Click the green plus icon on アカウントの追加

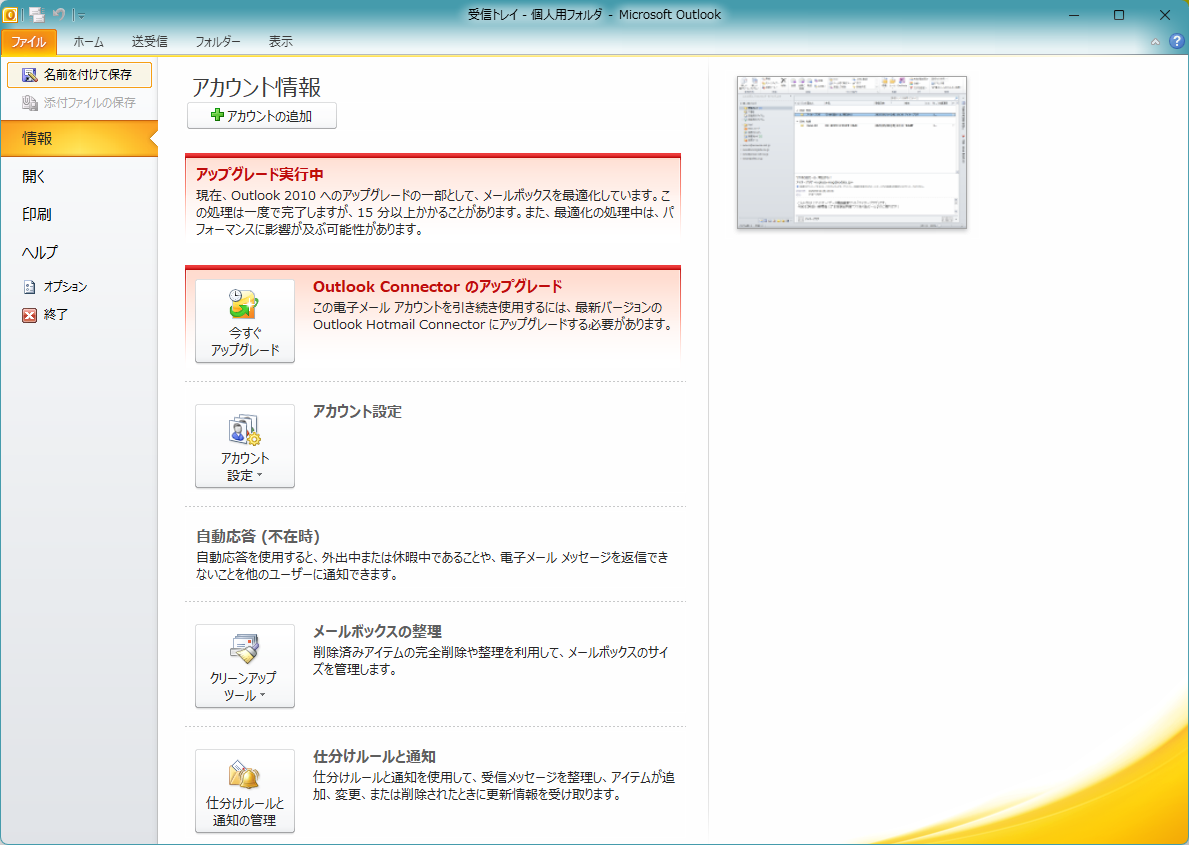[217, 115]
